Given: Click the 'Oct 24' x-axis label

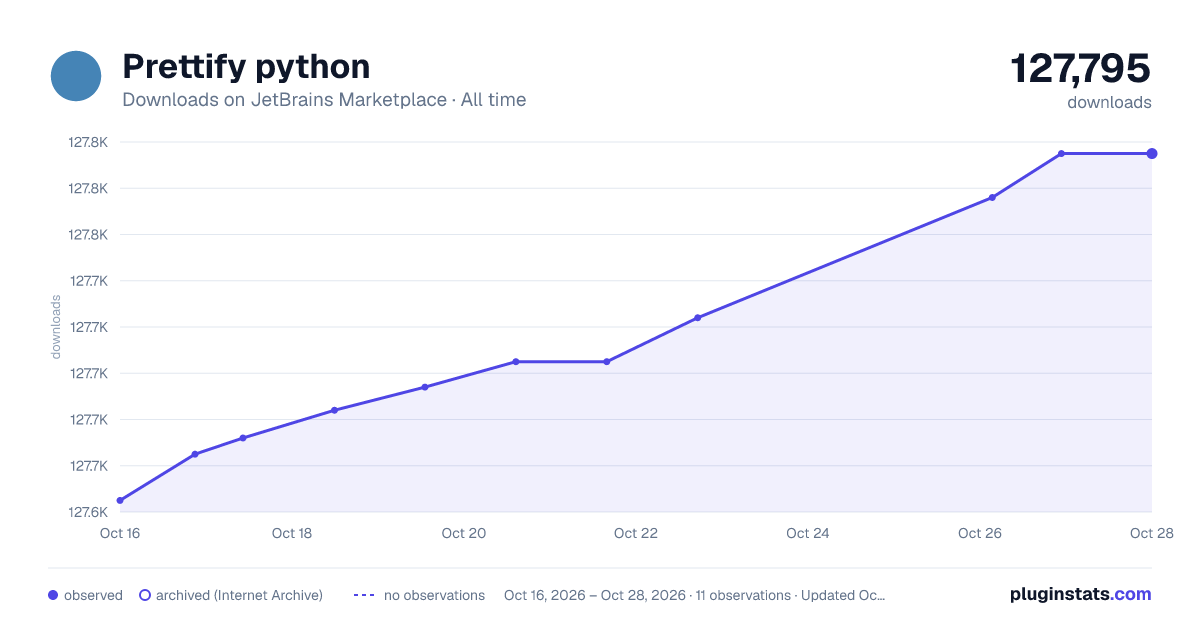Looking at the screenshot, I should (x=808, y=533).
